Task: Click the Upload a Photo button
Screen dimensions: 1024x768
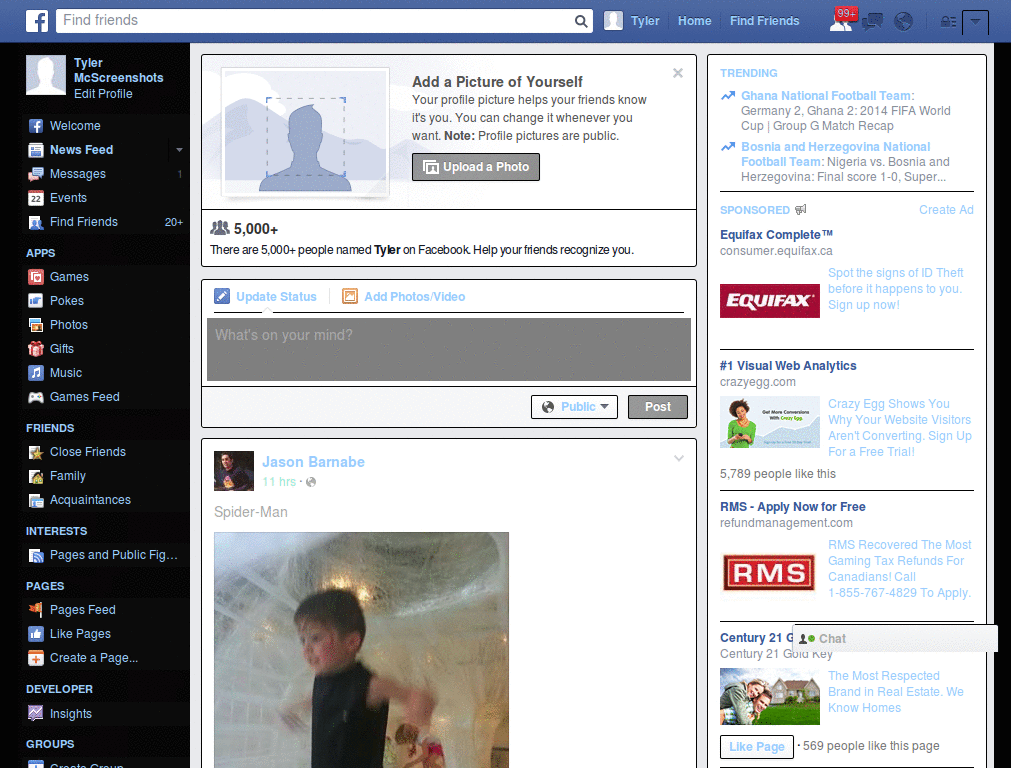Action: pyautogui.click(x=475, y=167)
